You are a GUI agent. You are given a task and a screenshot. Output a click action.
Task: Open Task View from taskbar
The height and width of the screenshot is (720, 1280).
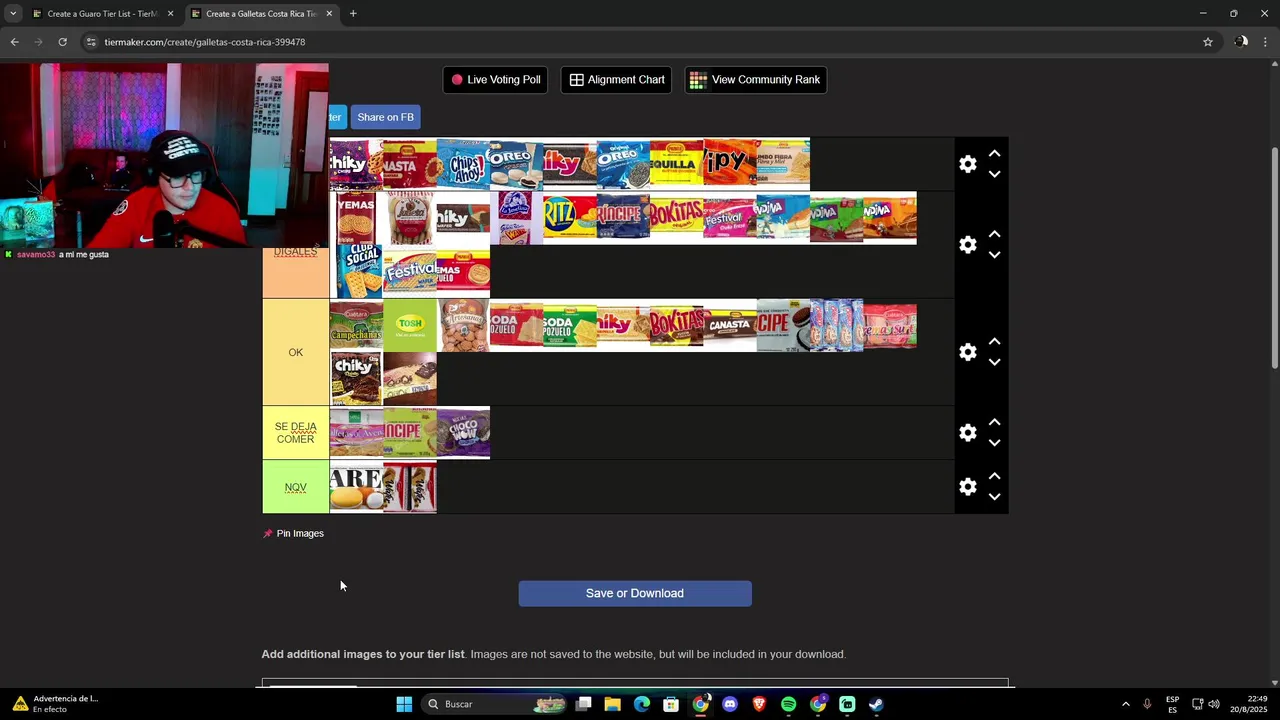[584, 704]
